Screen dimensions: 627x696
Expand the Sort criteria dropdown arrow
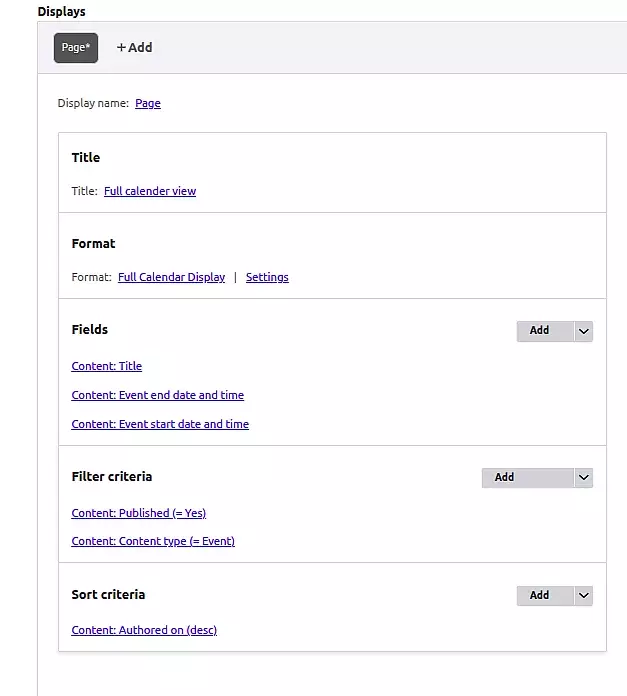tap(584, 595)
